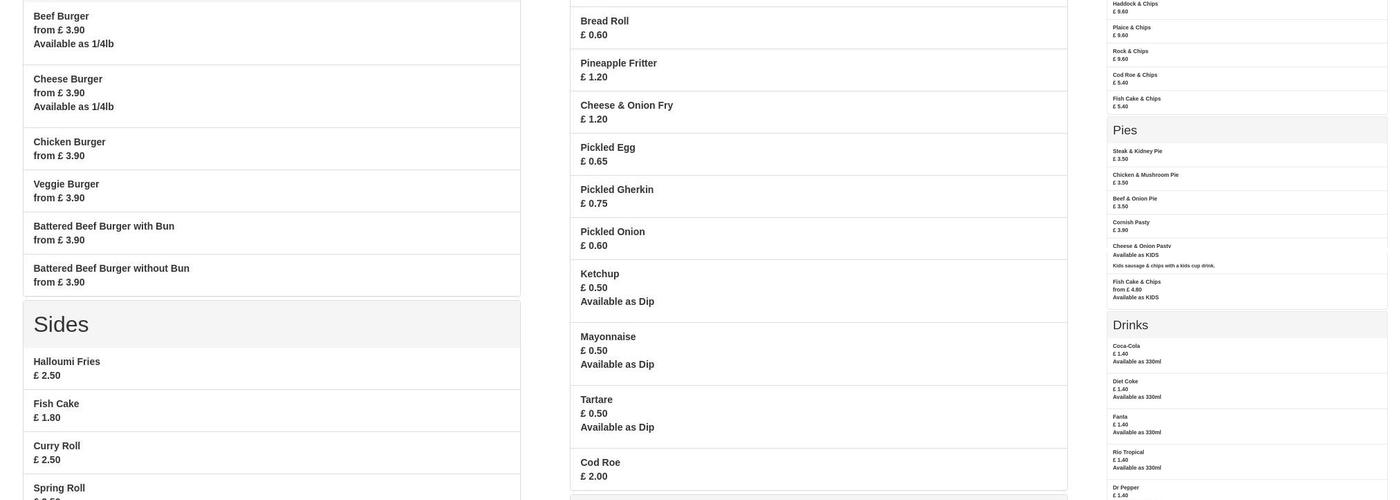Click the Drinks section heading
The image size is (1400, 500).
(1130, 325)
